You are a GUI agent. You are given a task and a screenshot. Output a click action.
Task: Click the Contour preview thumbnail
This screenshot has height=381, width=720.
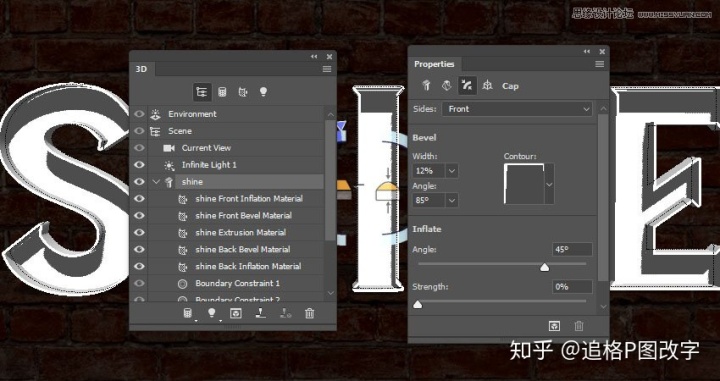(524, 184)
